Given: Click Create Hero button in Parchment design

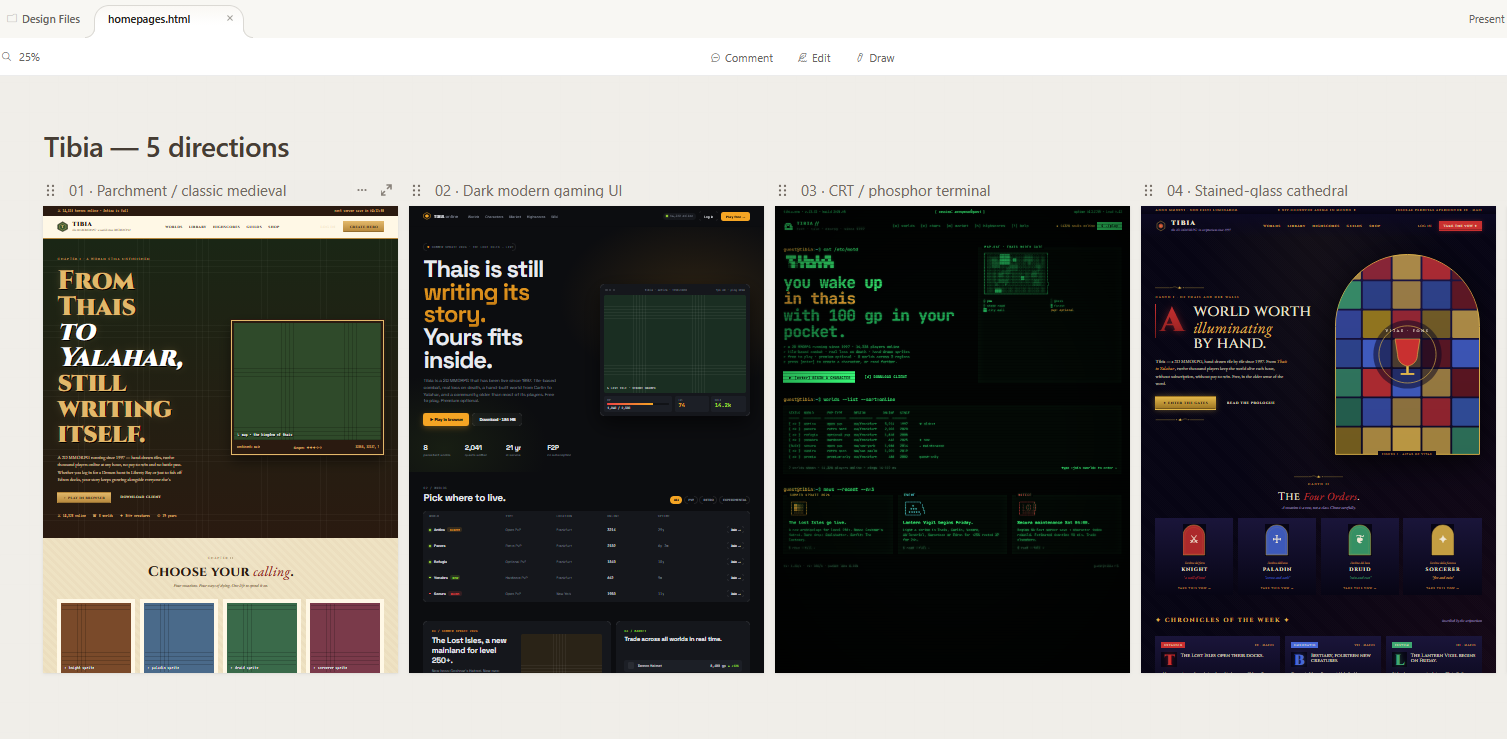Looking at the screenshot, I should [x=363, y=227].
